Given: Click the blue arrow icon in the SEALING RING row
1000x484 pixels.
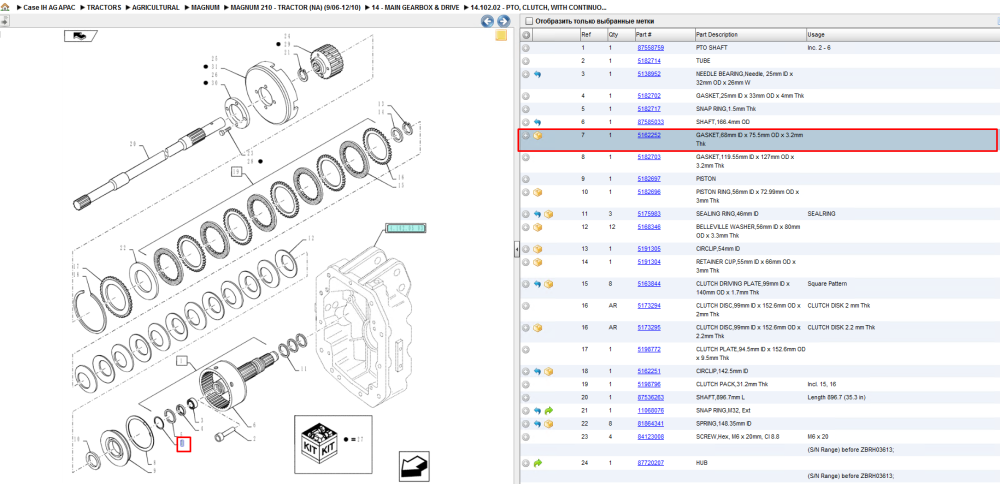Looking at the screenshot, I should point(537,214).
